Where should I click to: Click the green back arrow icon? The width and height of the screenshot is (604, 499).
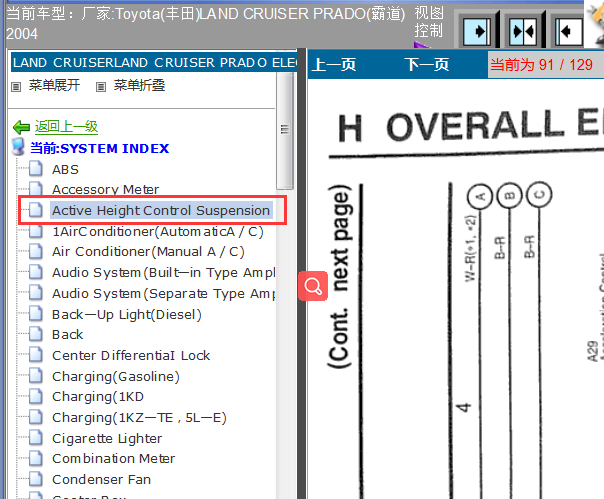coord(21,127)
